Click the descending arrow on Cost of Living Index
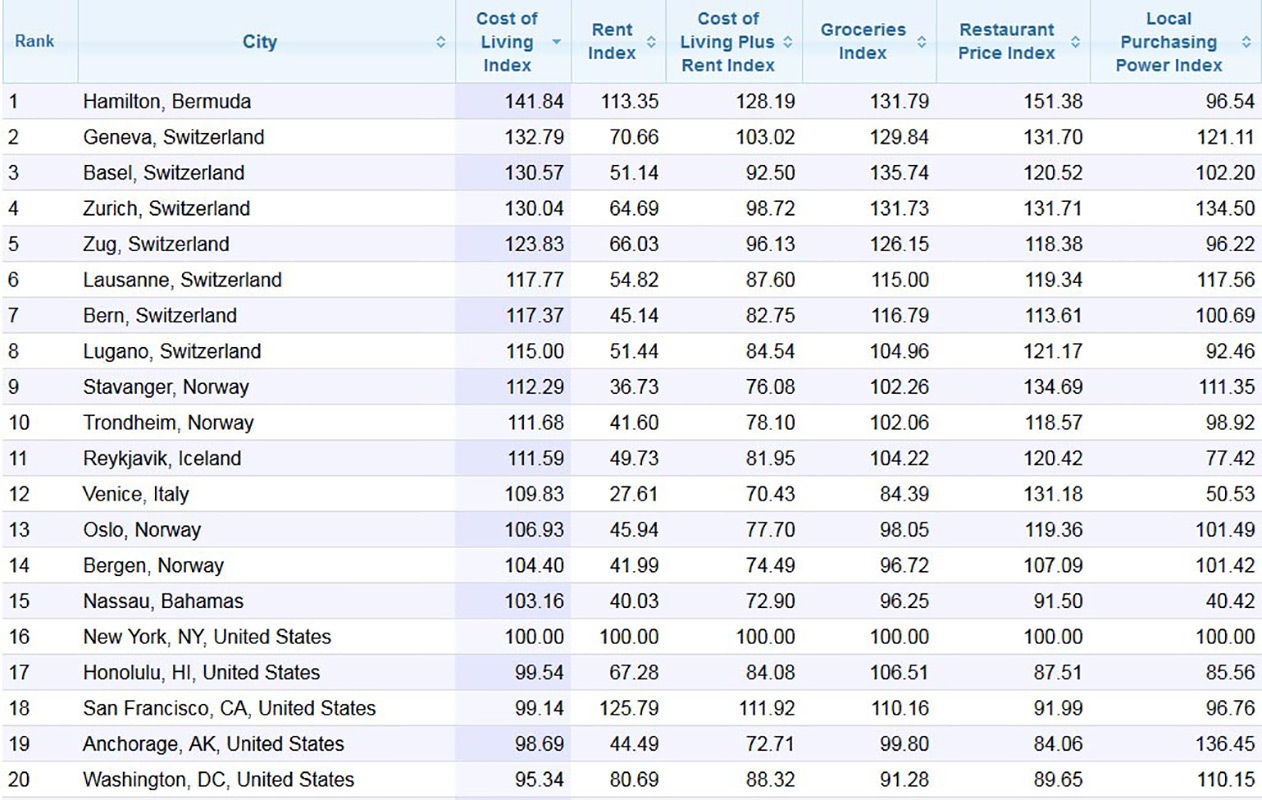The height and width of the screenshot is (800, 1262). pos(556,42)
